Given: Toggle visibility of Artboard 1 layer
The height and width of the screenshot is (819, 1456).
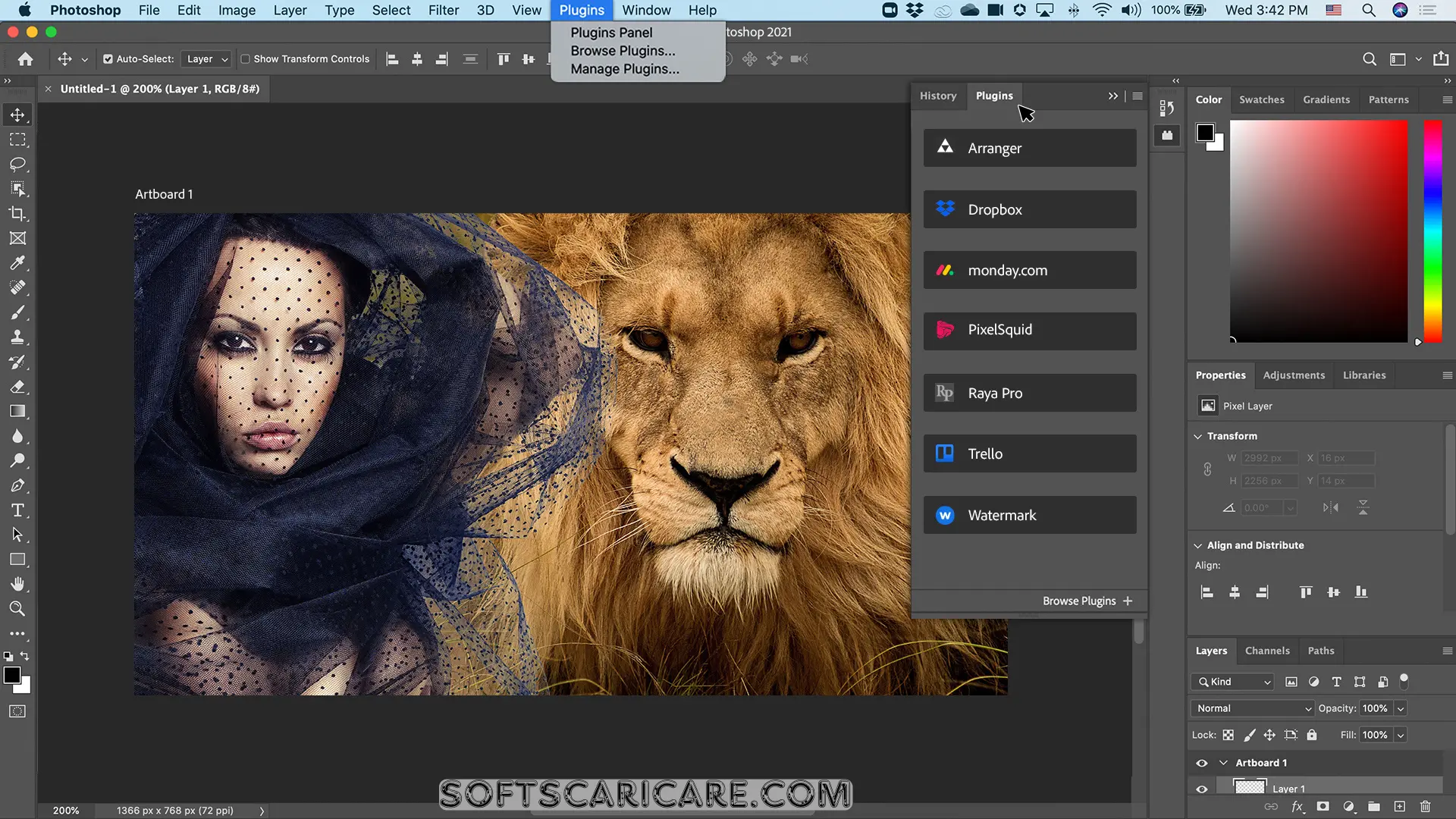Looking at the screenshot, I should pos(1202,762).
